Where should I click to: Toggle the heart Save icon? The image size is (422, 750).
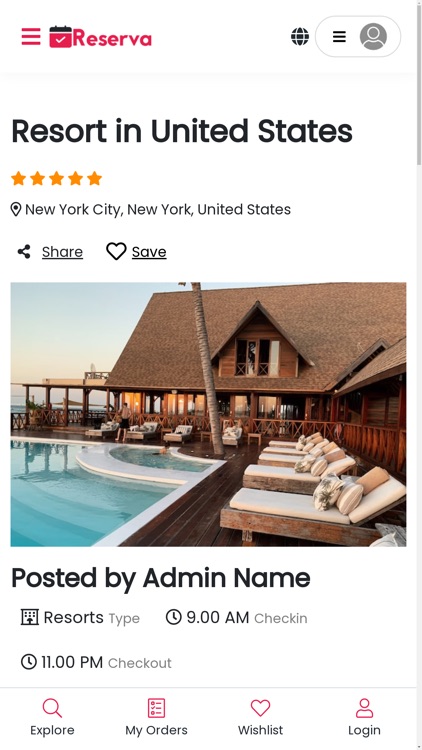click(x=116, y=251)
